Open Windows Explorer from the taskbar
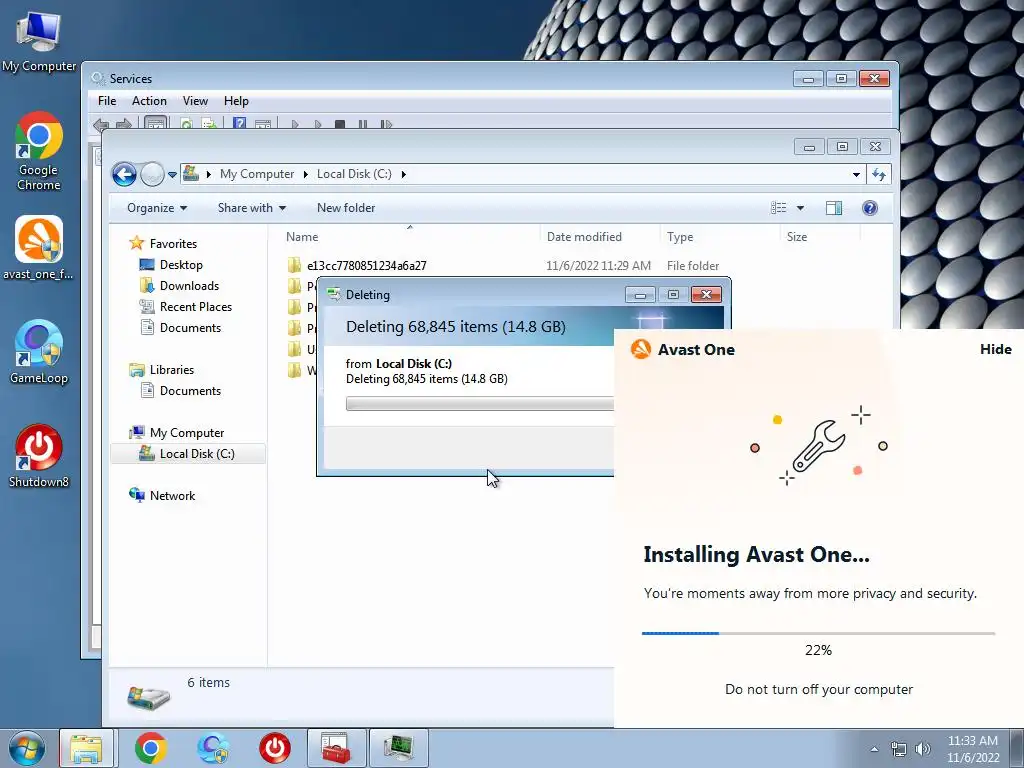This screenshot has height=768, width=1024. (x=86, y=748)
